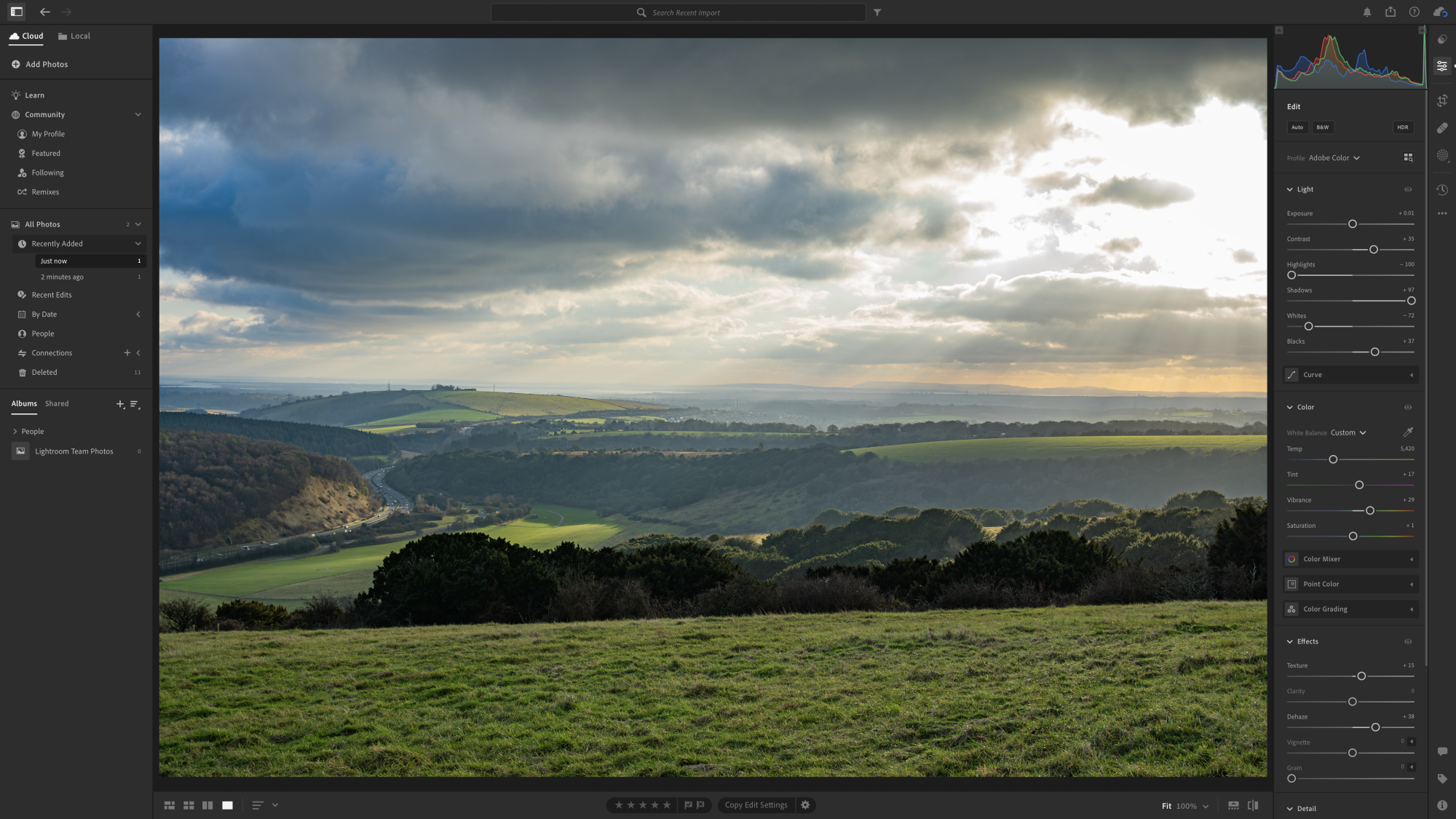Toggle Color panel eye visibility

(x=1408, y=407)
